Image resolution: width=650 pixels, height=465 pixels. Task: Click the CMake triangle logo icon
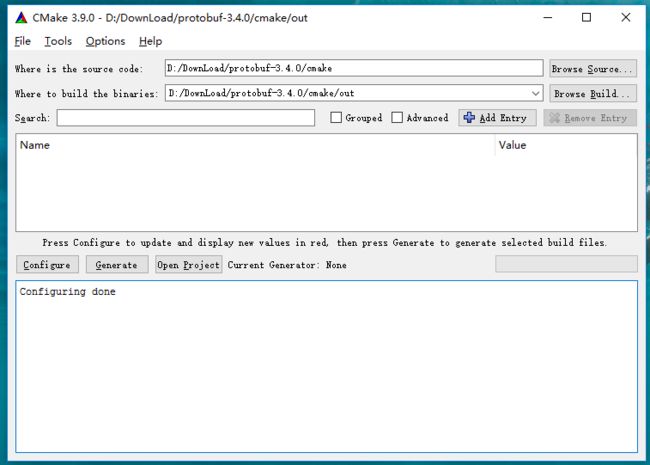[x=21, y=18]
